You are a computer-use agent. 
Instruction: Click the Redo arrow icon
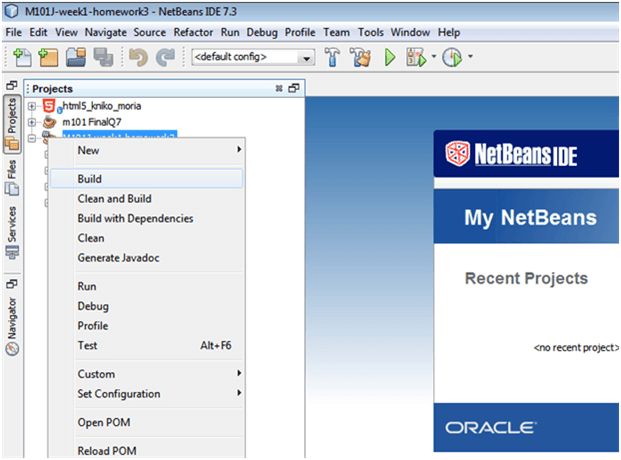[x=166, y=57]
